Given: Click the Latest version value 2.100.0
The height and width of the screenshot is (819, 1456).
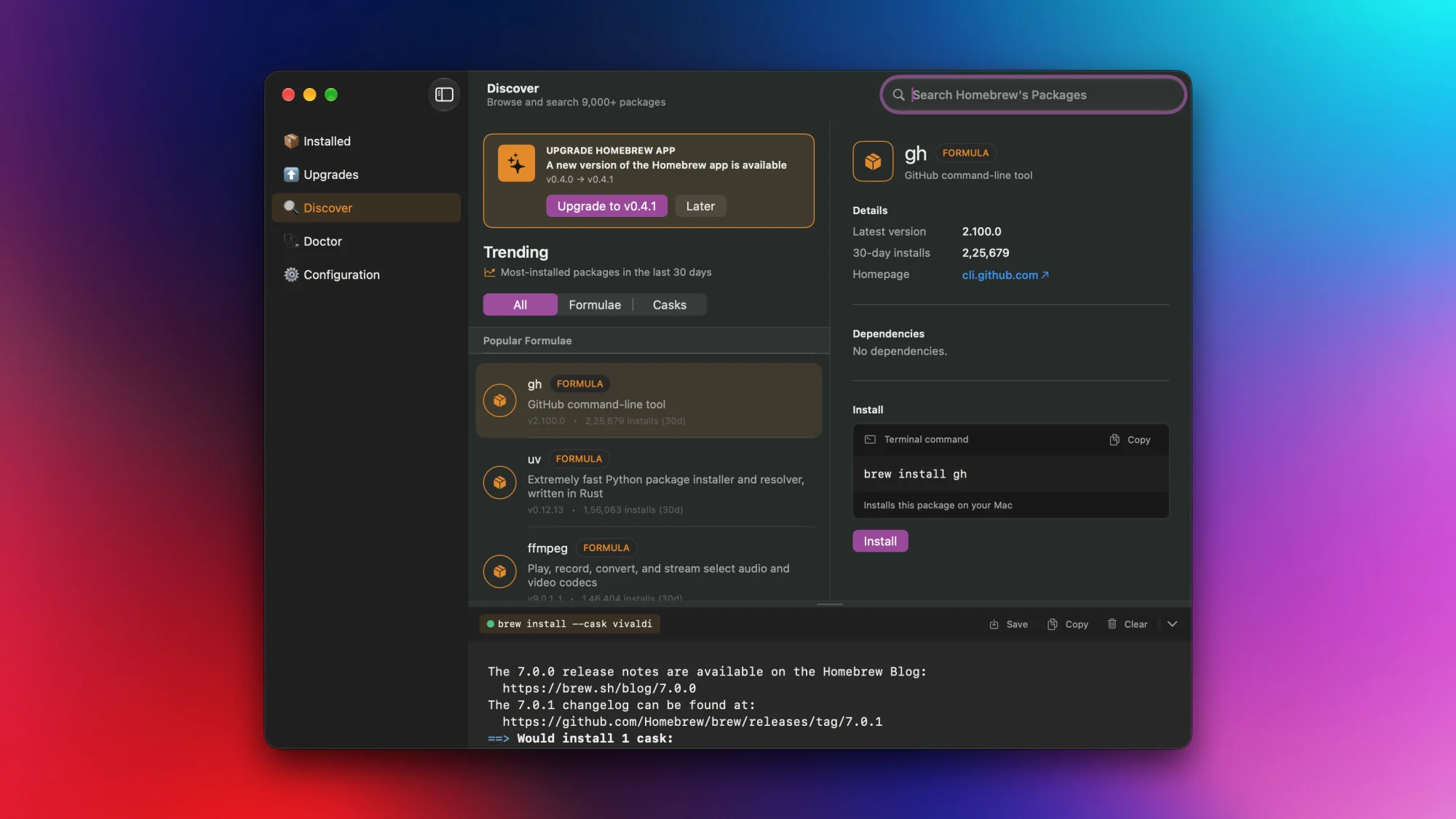Looking at the screenshot, I should (981, 232).
